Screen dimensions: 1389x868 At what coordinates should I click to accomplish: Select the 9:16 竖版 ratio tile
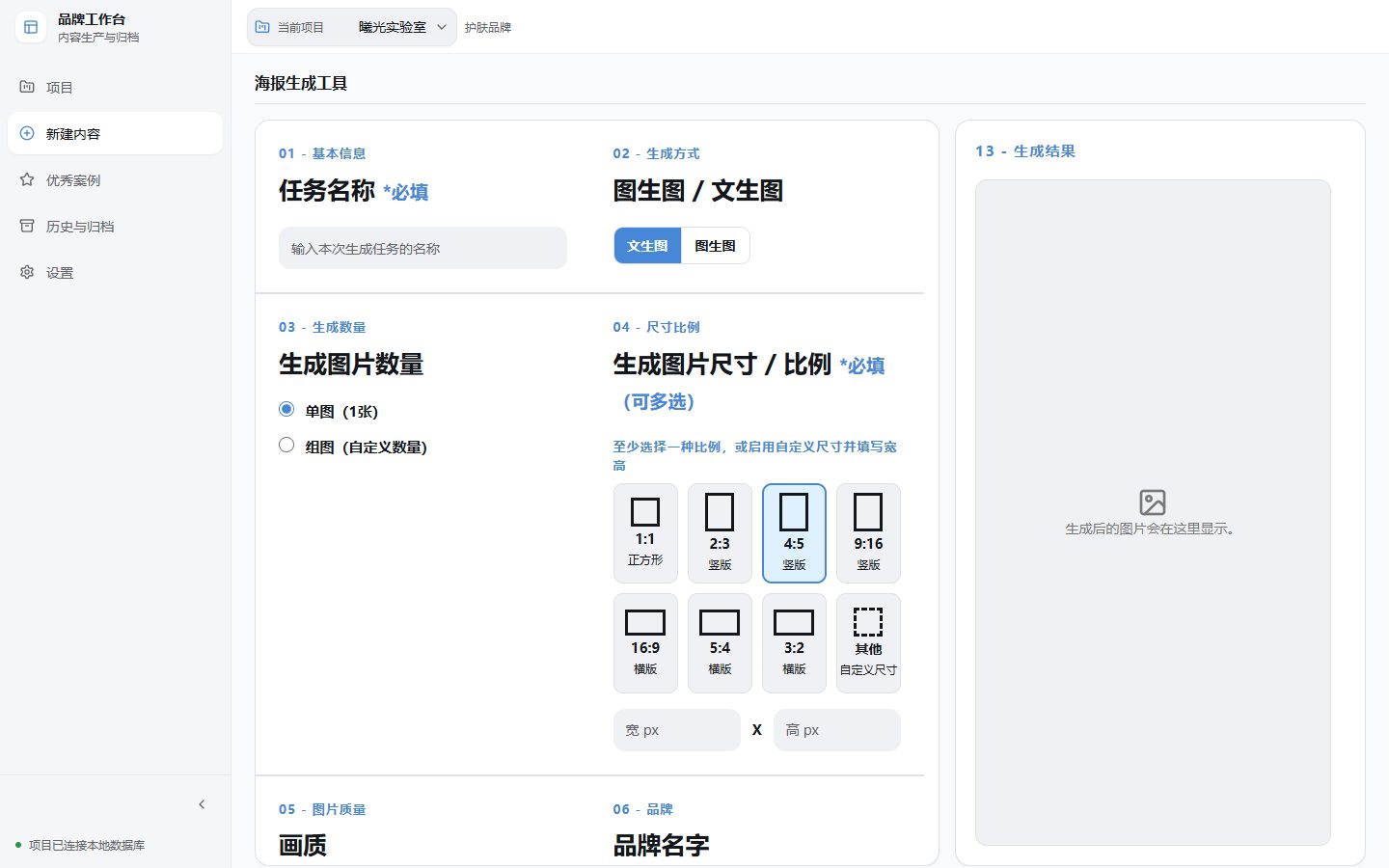click(x=868, y=533)
